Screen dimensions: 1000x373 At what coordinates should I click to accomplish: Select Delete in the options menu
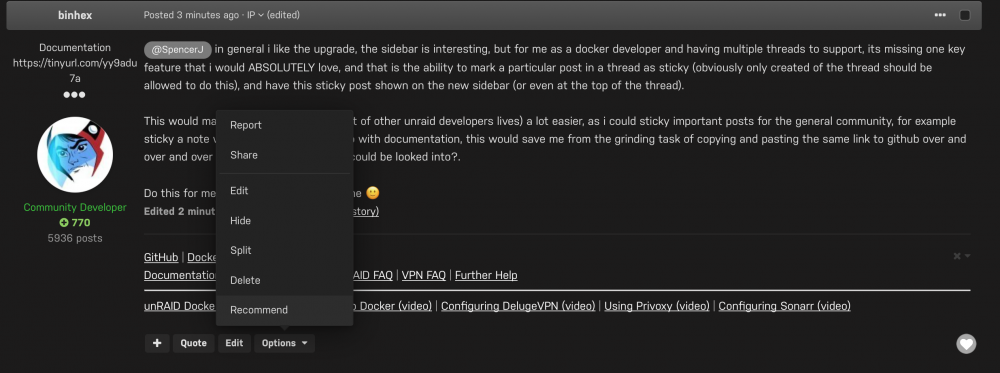(x=284, y=280)
